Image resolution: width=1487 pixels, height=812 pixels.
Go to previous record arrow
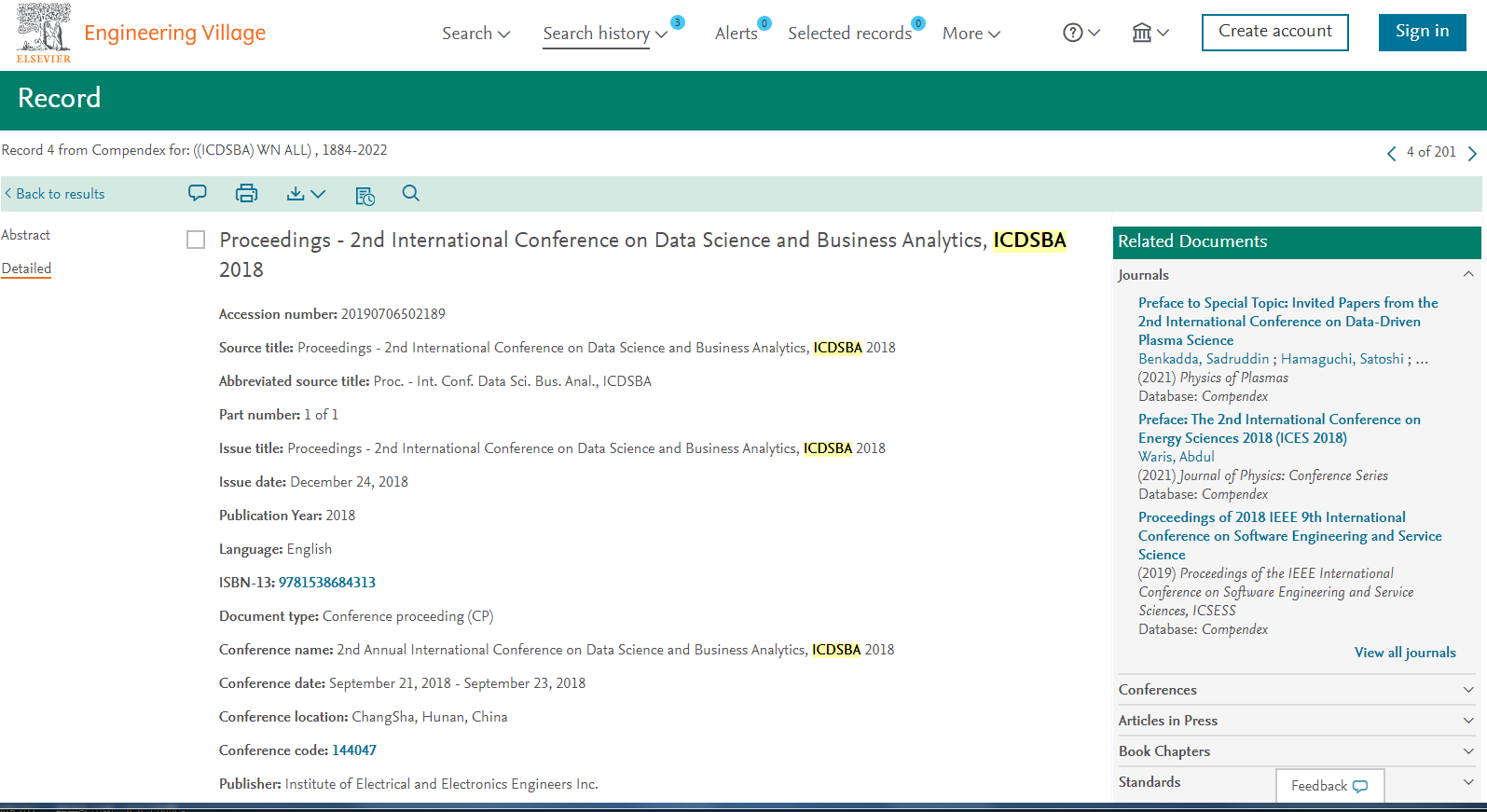[1391, 153]
